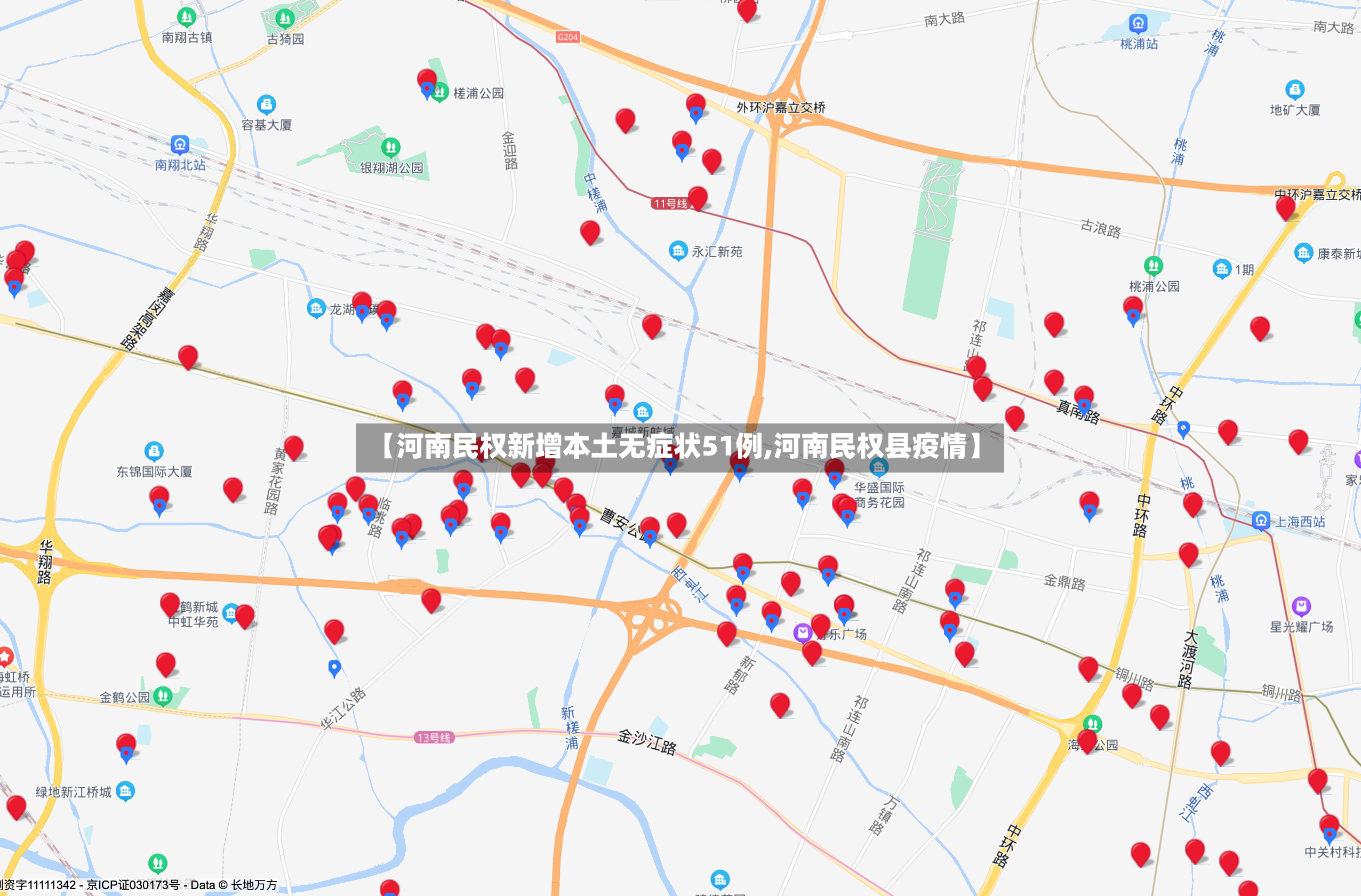
Task: Select the 康泰新城 residential icon
Action: (x=1303, y=253)
